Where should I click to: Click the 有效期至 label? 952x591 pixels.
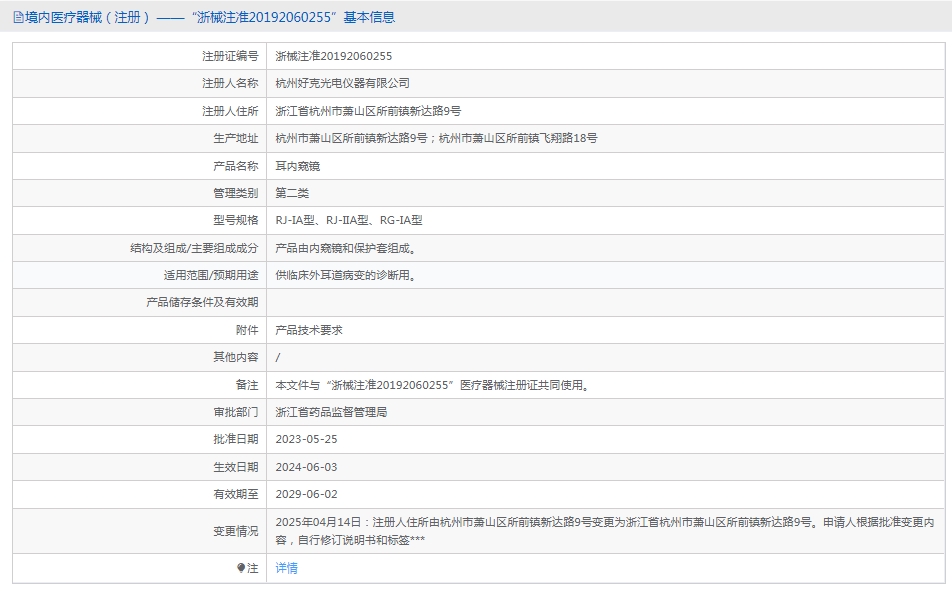236,494
